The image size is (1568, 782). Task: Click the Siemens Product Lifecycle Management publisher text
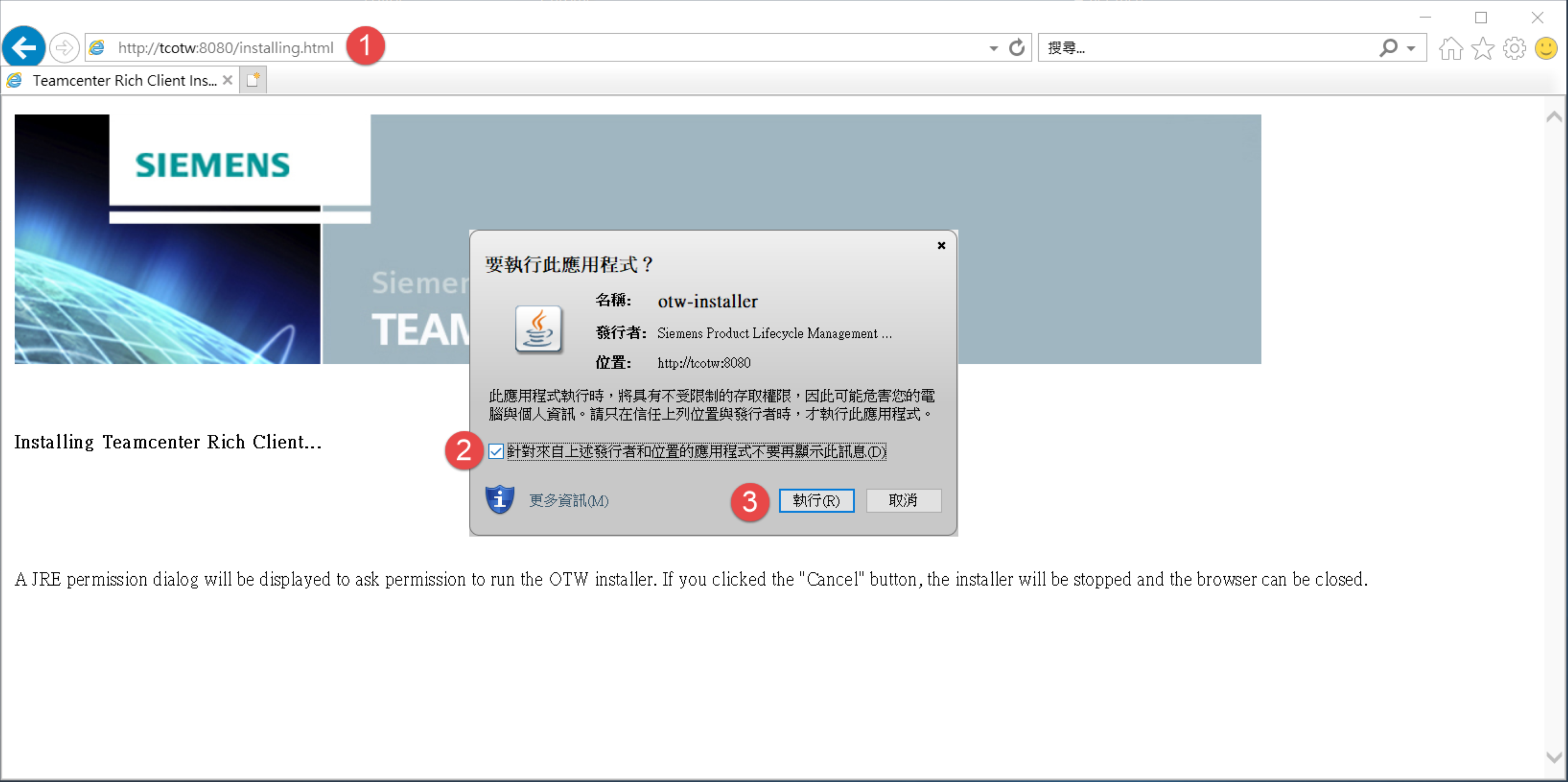pyautogui.click(x=774, y=333)
